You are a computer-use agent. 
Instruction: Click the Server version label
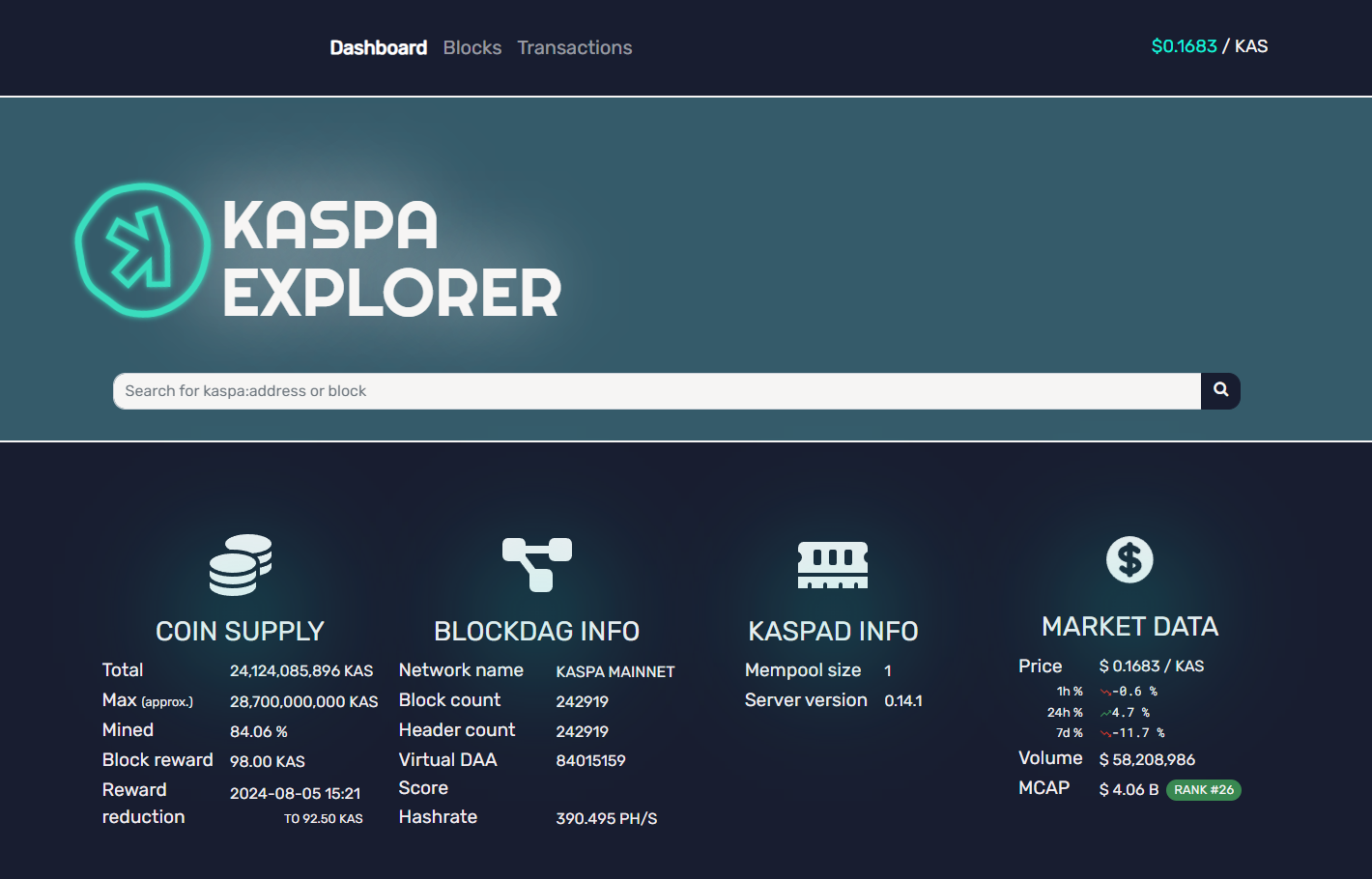pos(806,700)
